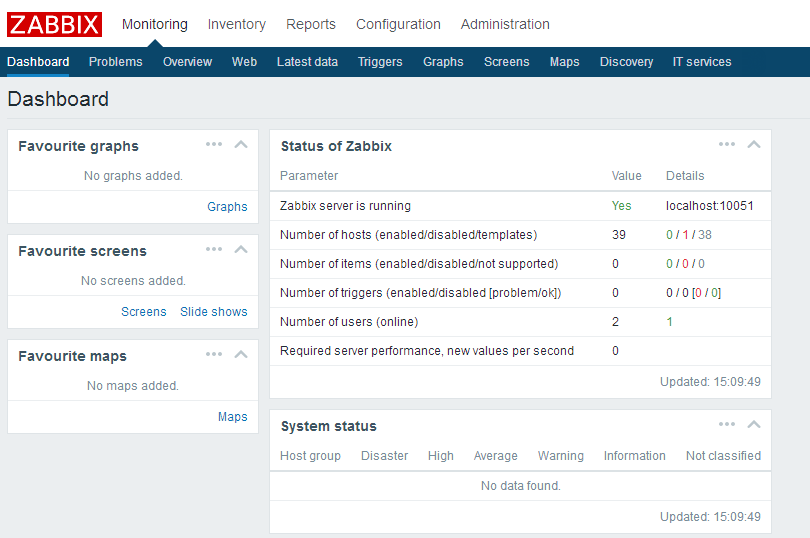810x538 pixels.
Task: Switch to the Screens submenu tab
Action: 507,62
